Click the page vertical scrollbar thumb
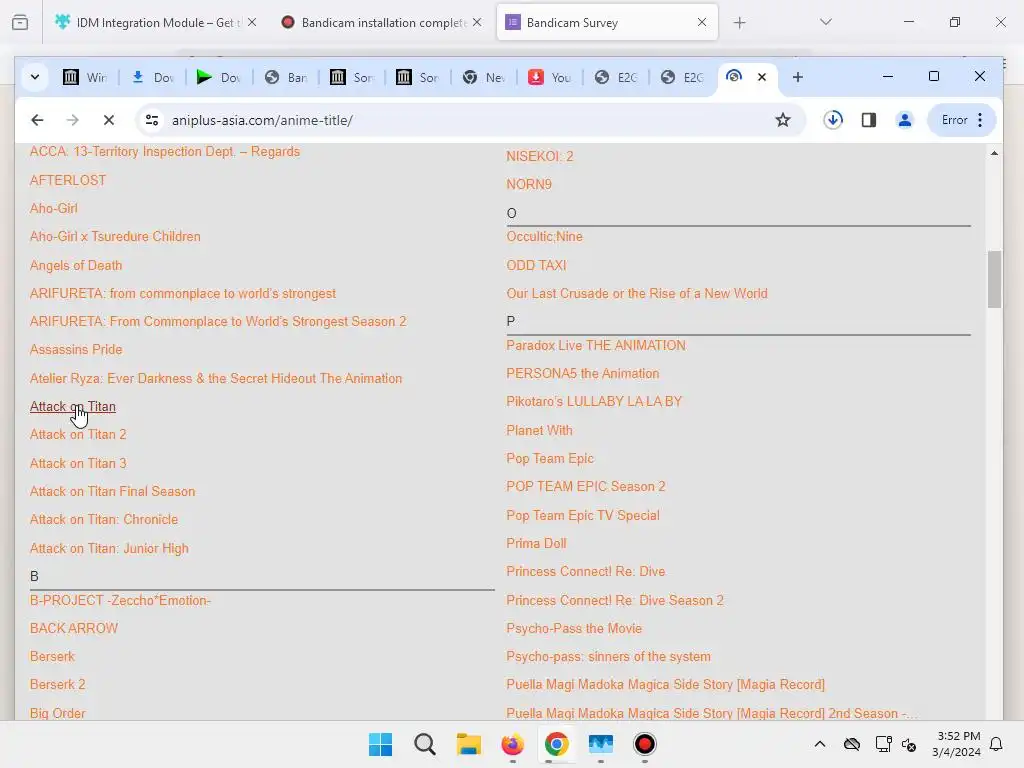Screen dimensions: 1024x768 pos(994,279)
